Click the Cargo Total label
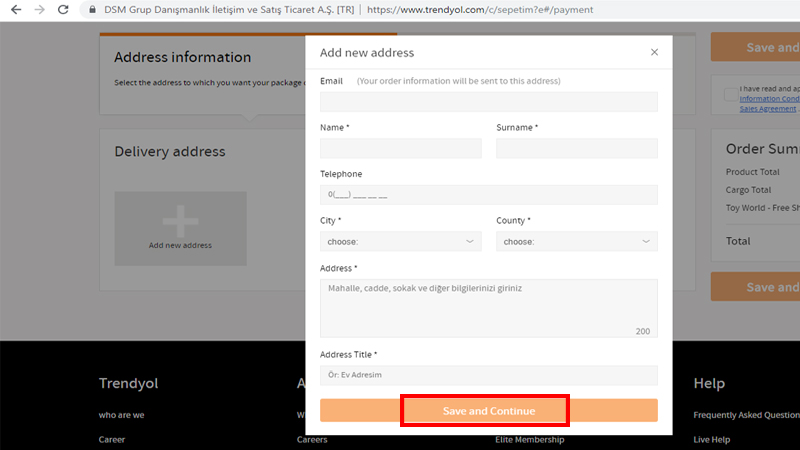Viewport: 800px width, 450px height. [748, 190]
